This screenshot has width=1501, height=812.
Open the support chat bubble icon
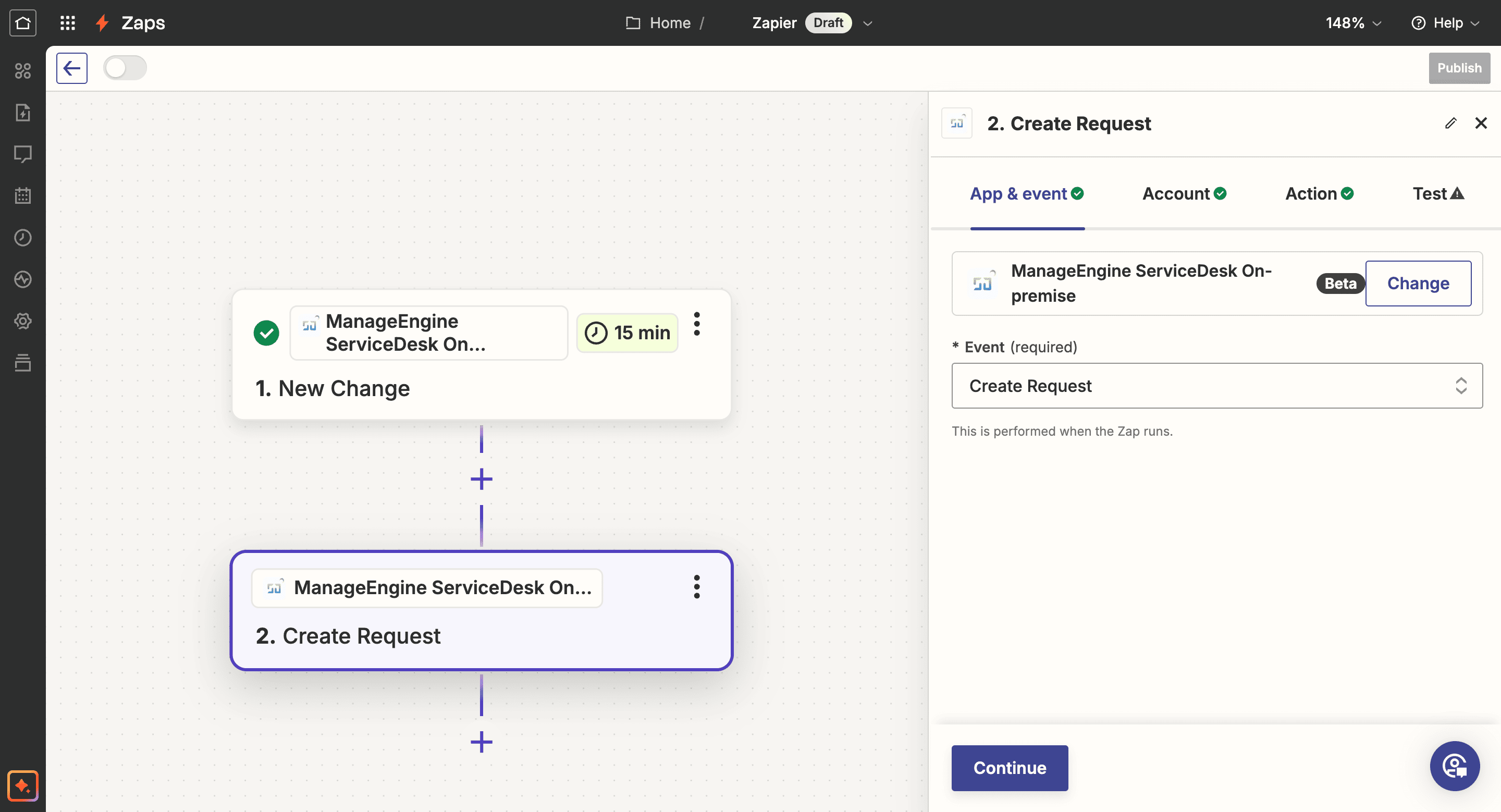1455,766
